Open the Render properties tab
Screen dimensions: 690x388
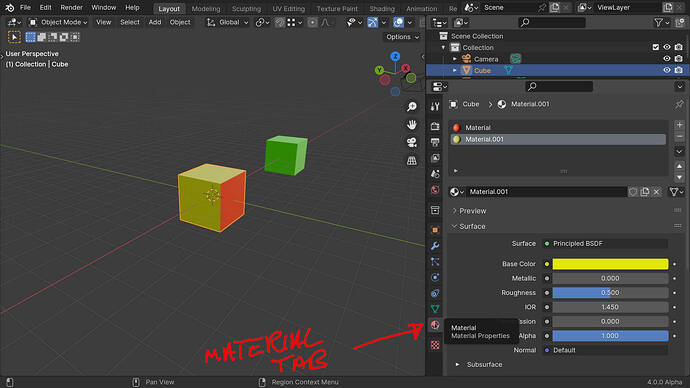pyautogui.click(x=435, y=126)
